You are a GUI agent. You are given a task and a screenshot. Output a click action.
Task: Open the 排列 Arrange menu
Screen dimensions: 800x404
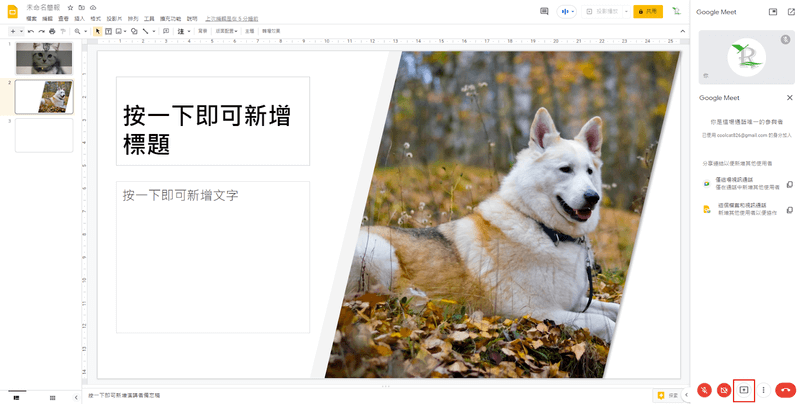click(133, 19)
